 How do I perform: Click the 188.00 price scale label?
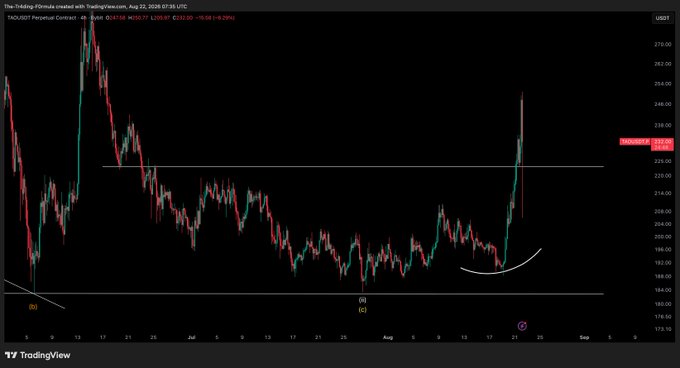click(662, 276)
